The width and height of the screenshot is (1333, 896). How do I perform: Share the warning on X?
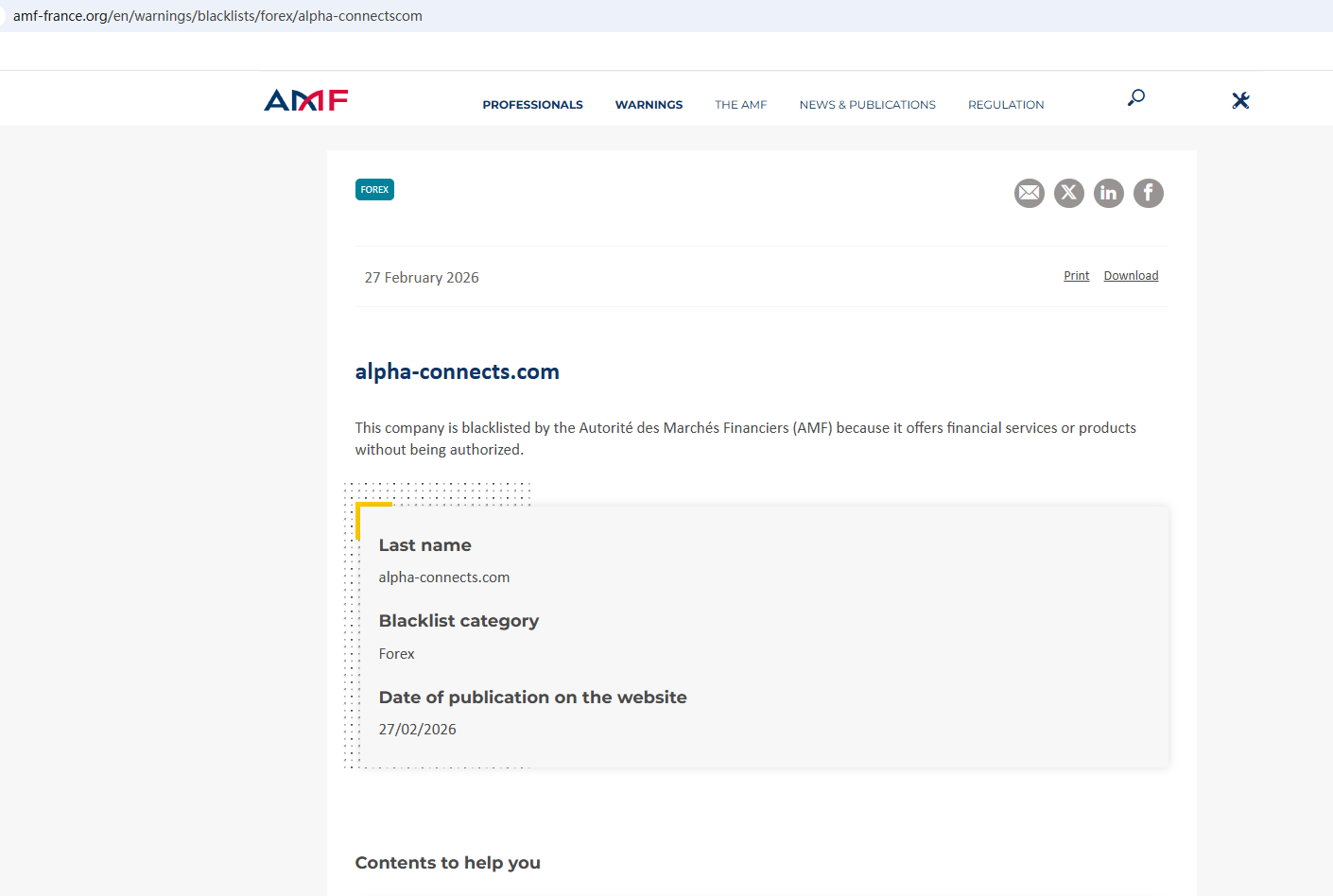(x=1068, y=193)
